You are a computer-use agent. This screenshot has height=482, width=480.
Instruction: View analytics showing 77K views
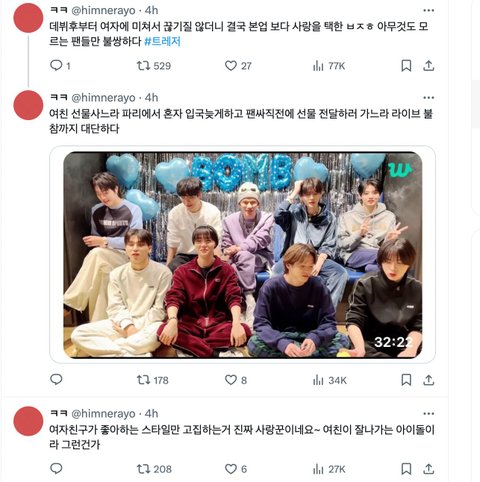329,66
